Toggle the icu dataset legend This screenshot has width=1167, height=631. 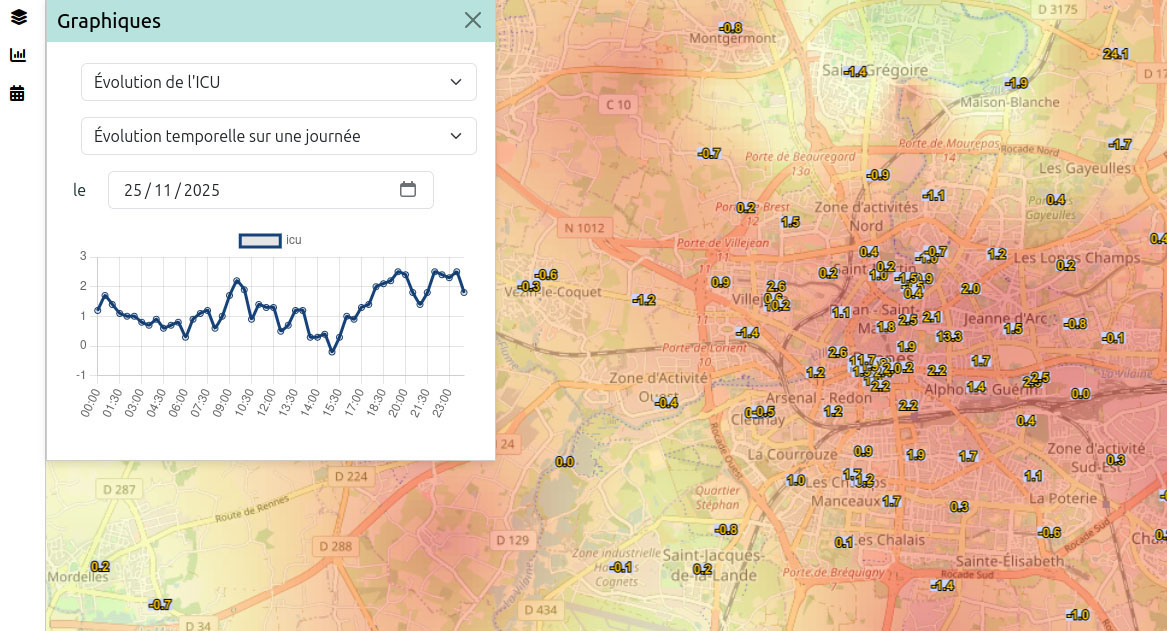(x=259, y=240)
